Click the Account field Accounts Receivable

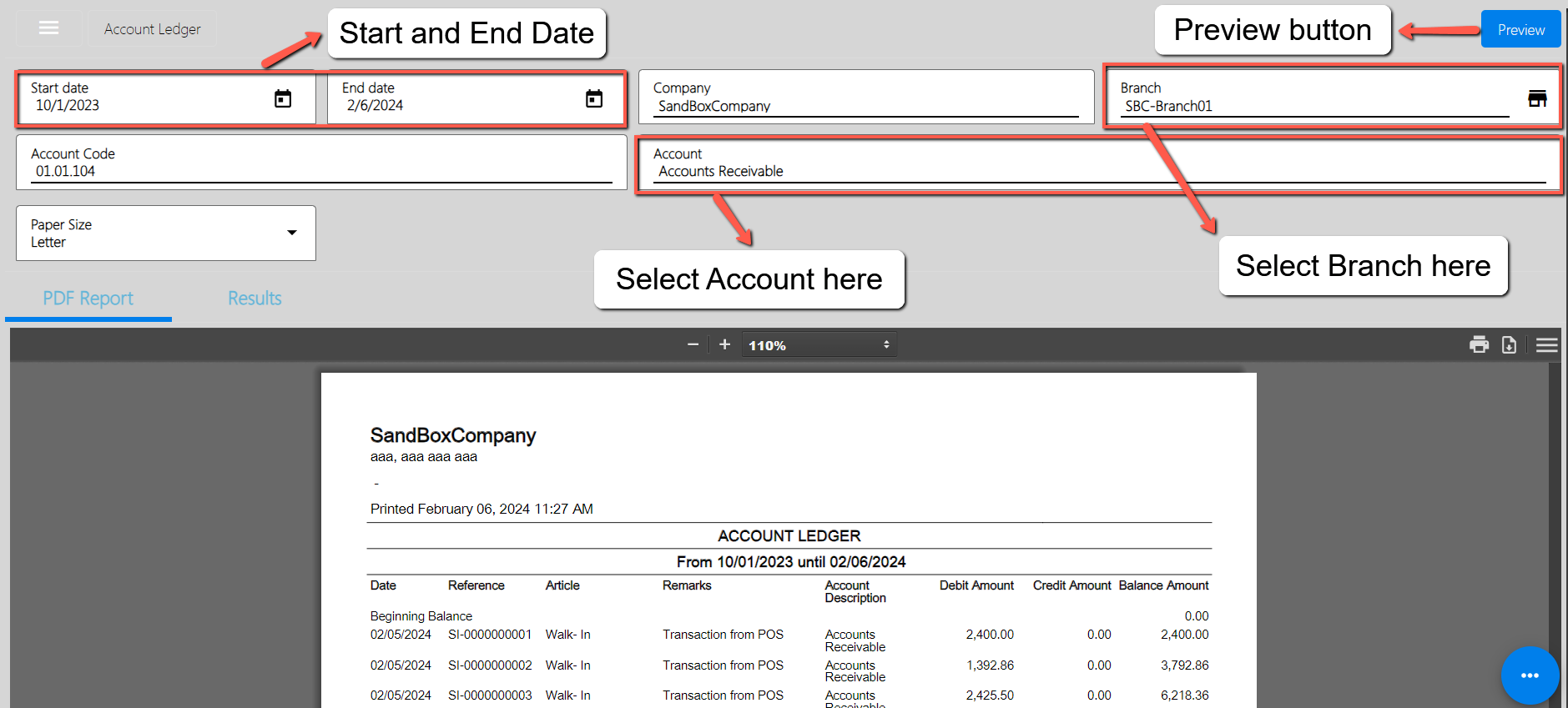[1099, 163]
